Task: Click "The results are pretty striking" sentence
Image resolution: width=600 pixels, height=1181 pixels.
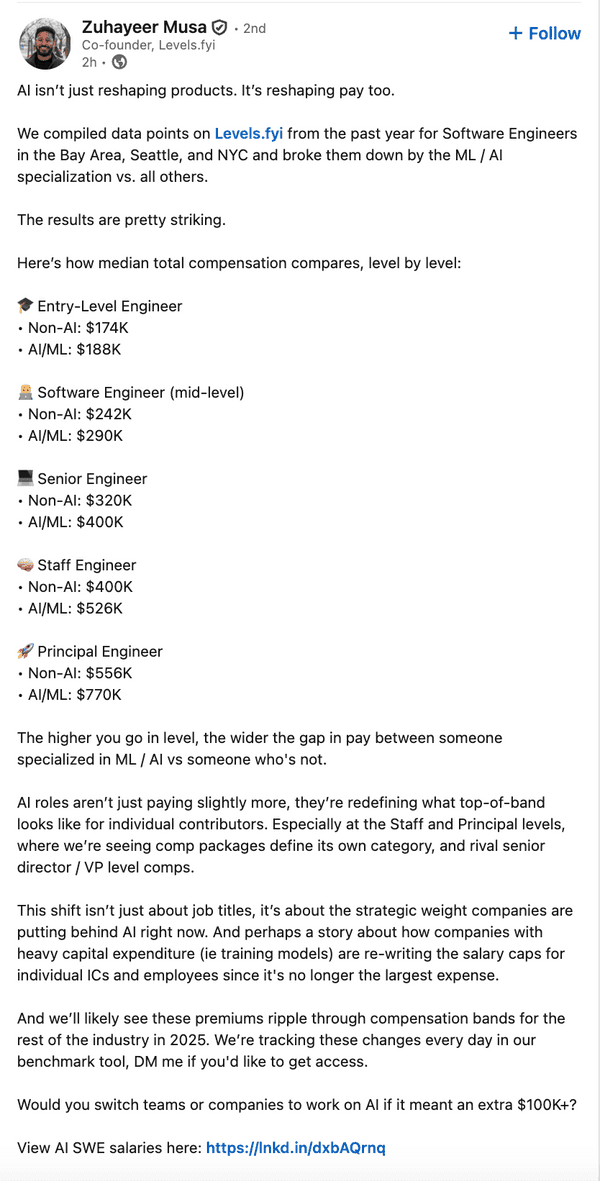Action: click(x=130, y=219)
